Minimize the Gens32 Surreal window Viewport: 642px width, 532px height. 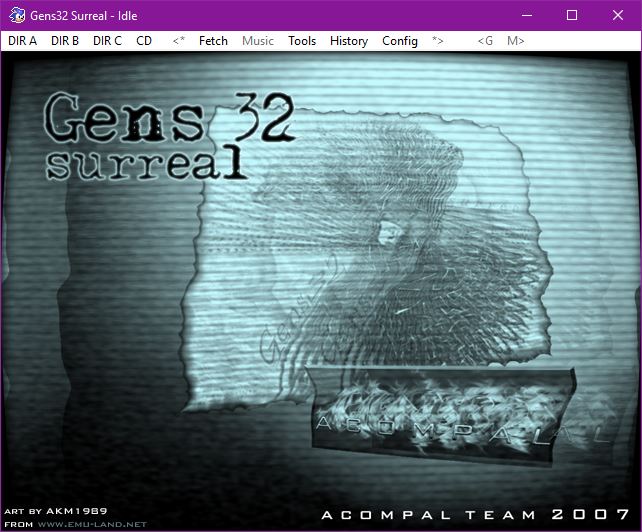click(527, 16)
